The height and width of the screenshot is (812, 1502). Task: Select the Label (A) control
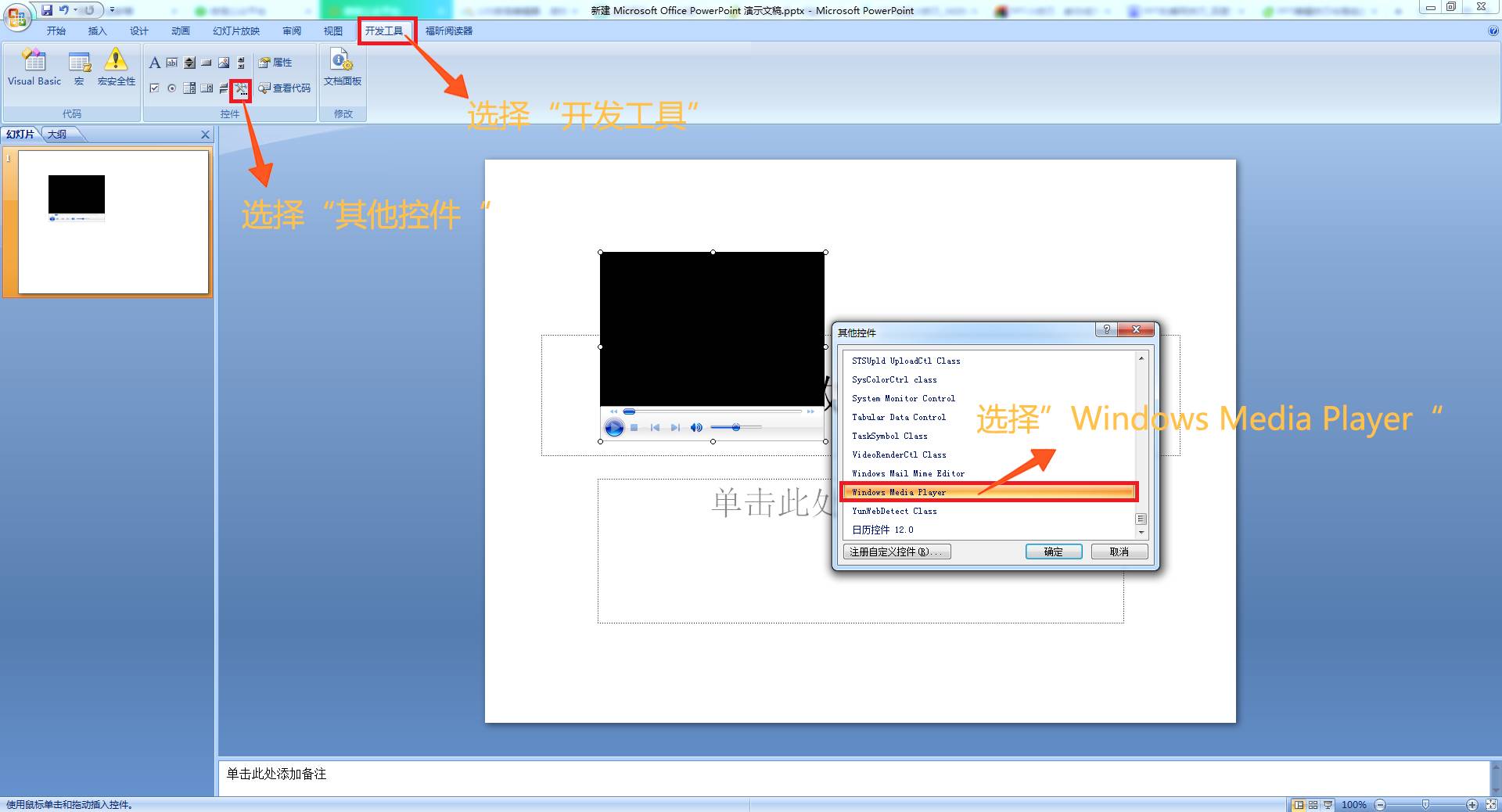click(x=155, y=63)
